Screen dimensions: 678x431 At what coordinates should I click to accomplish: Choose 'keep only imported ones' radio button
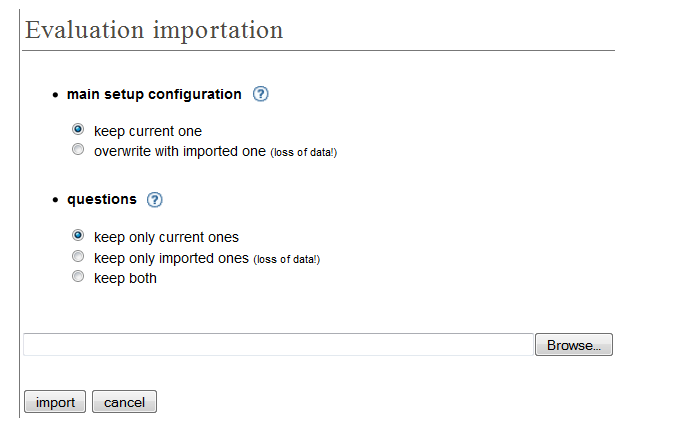coord(78,256)
